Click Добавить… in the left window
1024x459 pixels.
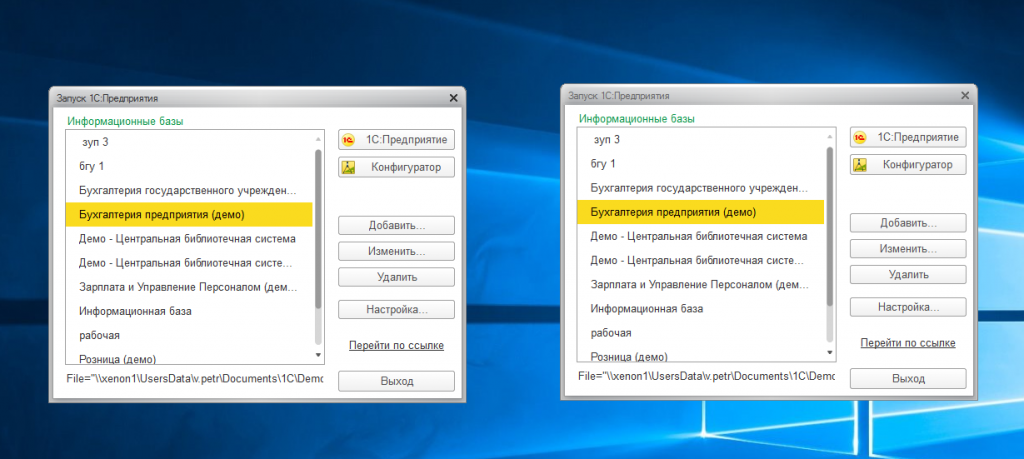(x=396, y=225)
